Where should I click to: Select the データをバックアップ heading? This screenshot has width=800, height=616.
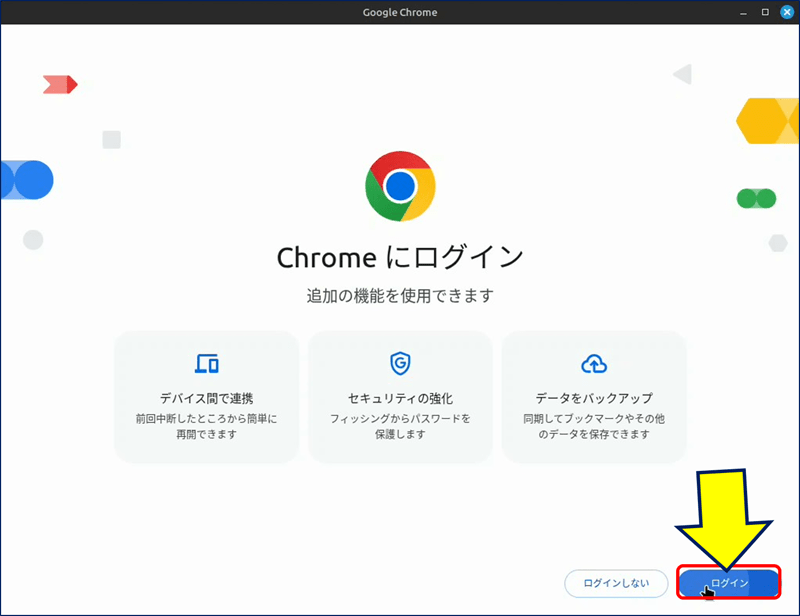click(594, 398)
